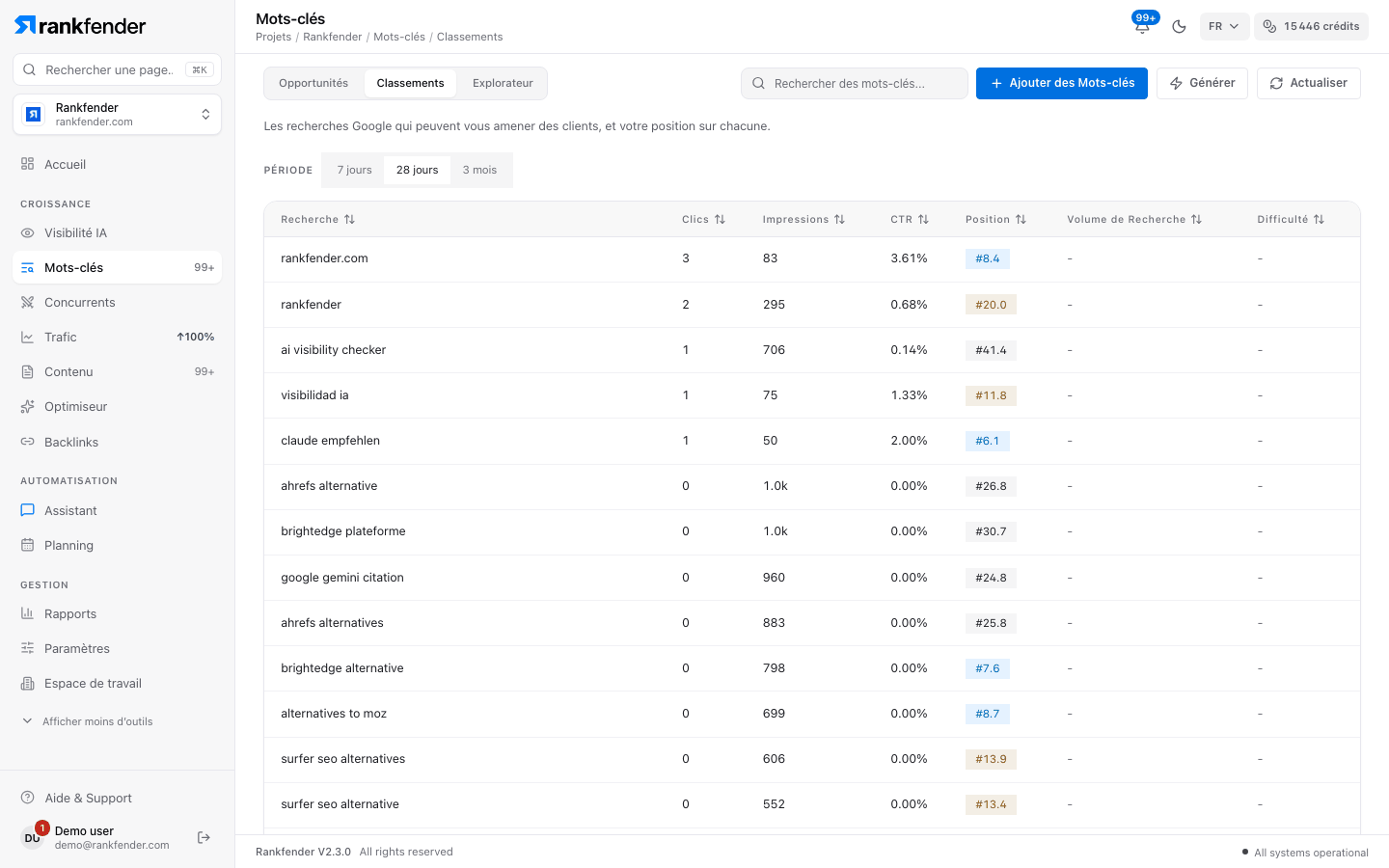The width and height of the screenshot is (1389, 868).
Task: Focus the Rechercher une page field
Action: (117, 69)
